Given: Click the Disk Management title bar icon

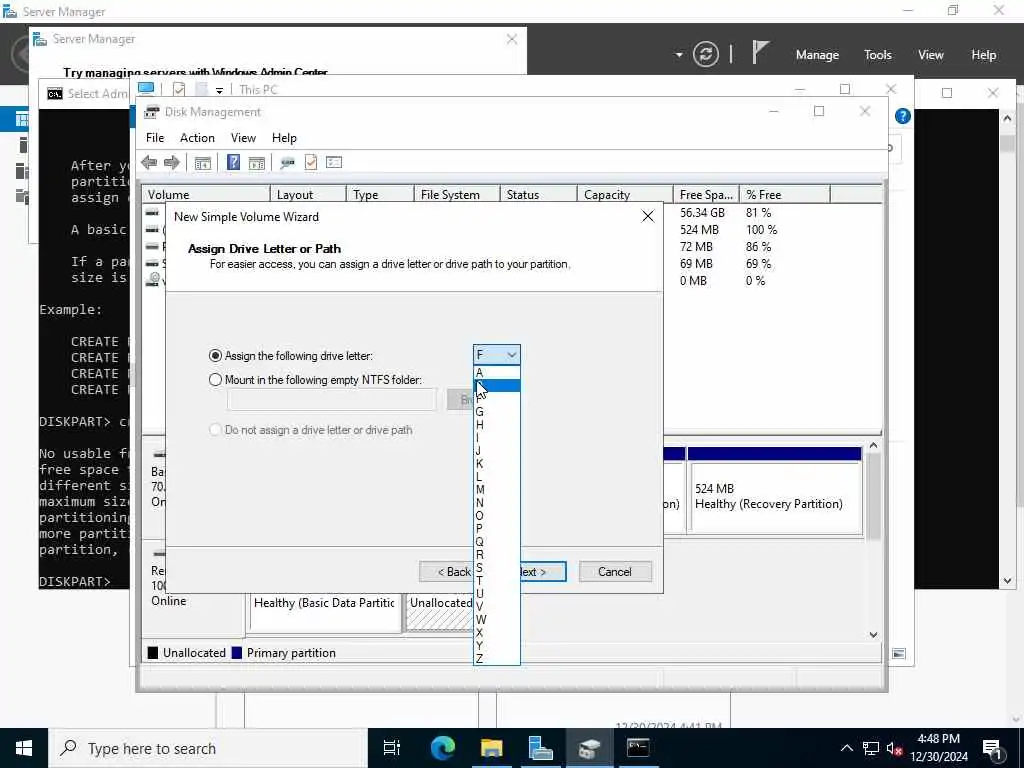Looking at the screenshot, I should [152, 112].
